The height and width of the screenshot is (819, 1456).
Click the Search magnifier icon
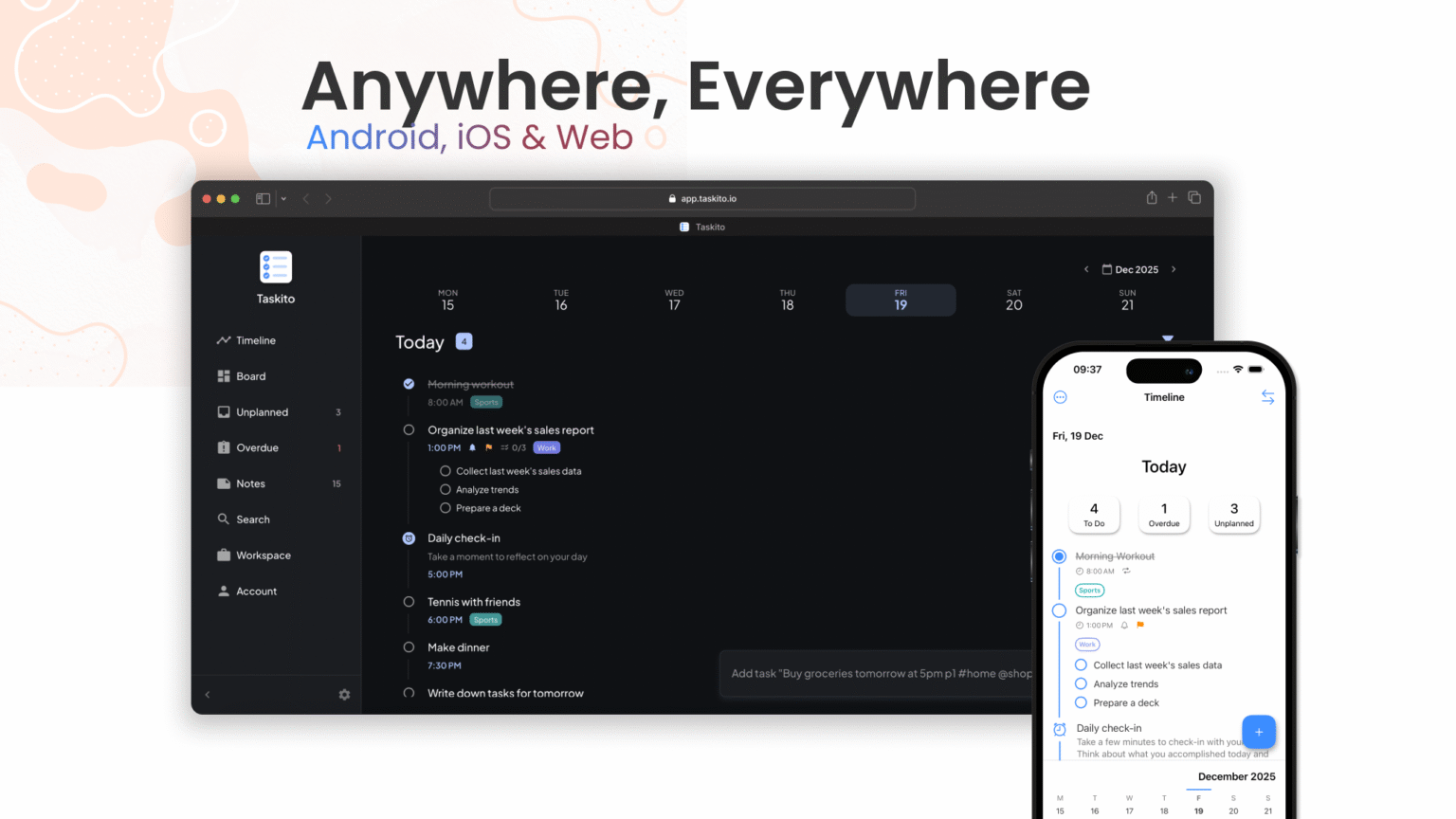pos(222,519)
